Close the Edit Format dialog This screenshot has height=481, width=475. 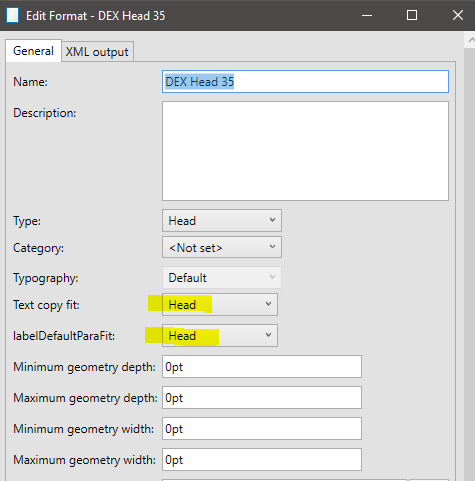[458, 15]
